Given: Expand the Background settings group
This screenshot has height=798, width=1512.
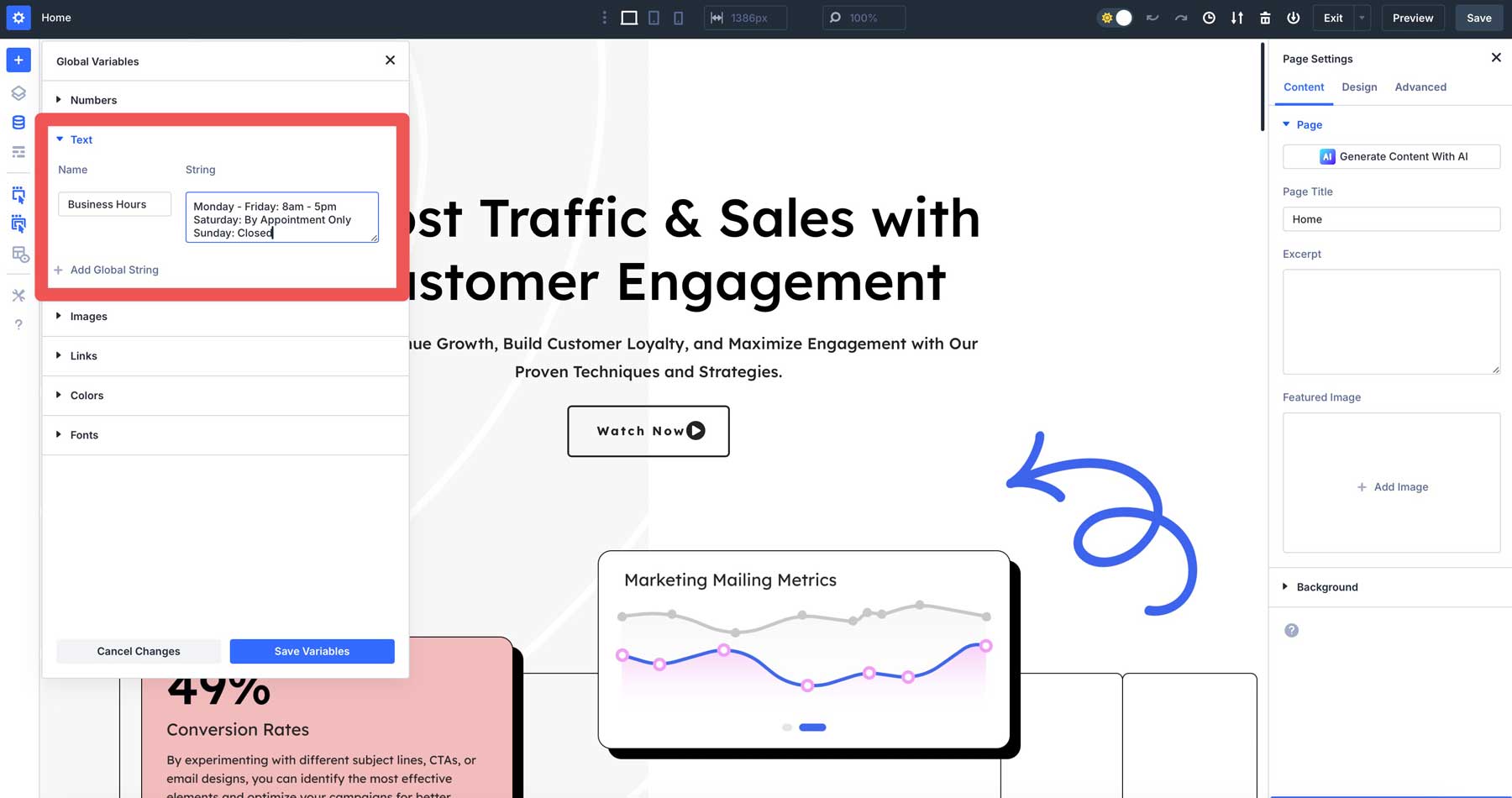Looking at the screenshot, I should click(1326, 587).
